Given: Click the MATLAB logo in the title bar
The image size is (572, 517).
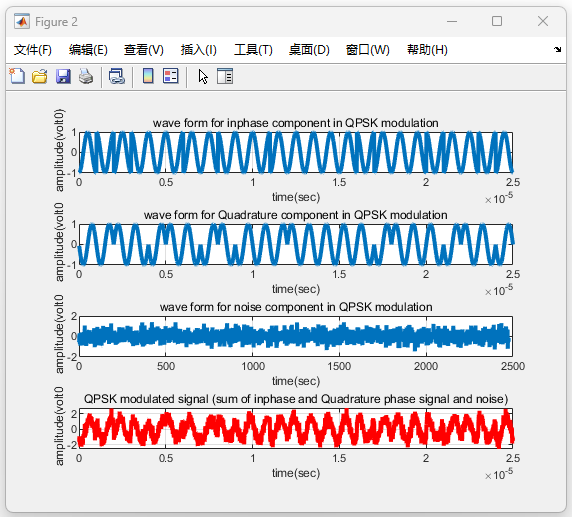Looking at the screenshot, I should [x=22, y=22].
